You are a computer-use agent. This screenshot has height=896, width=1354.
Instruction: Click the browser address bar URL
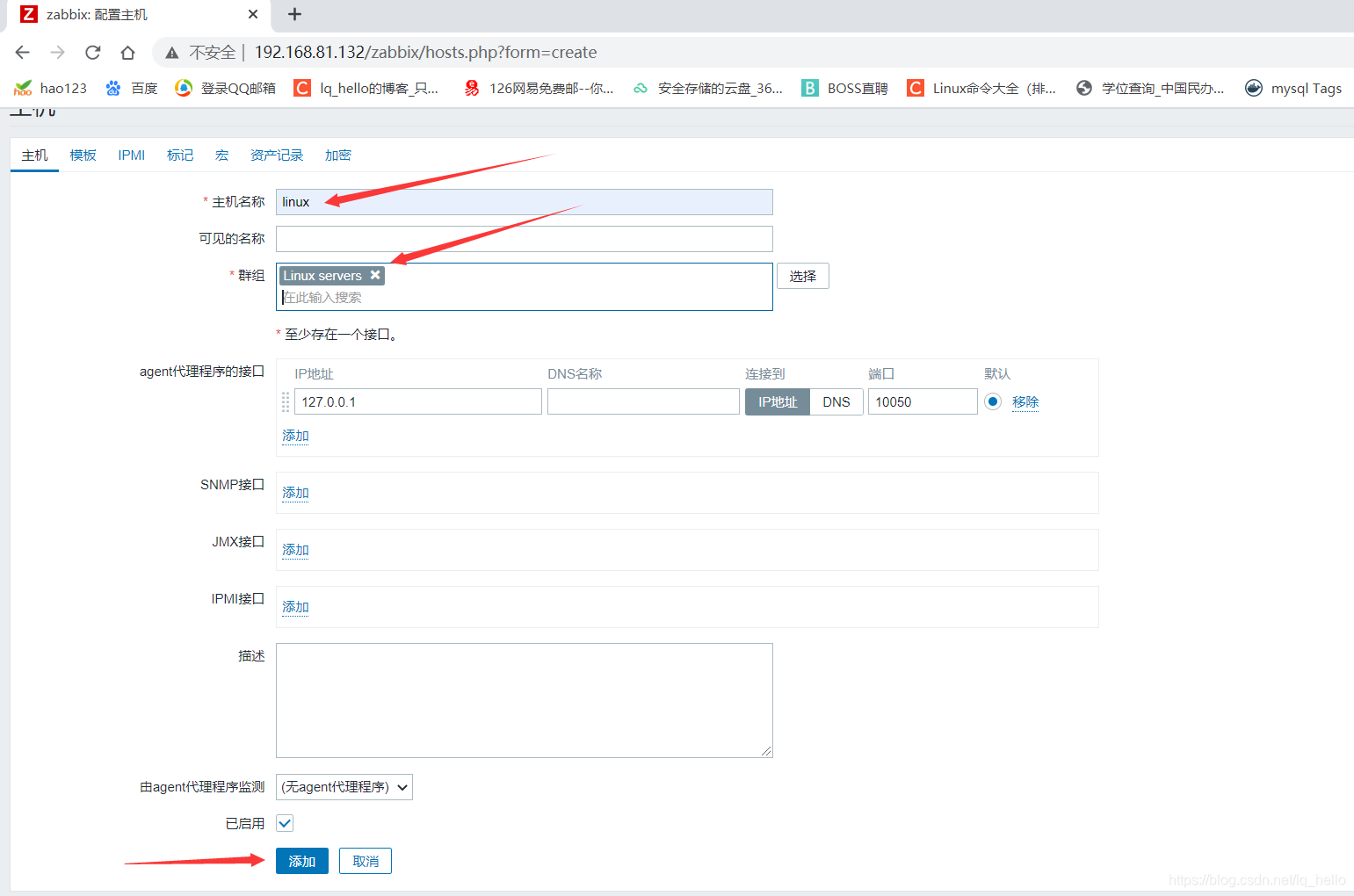point(426,53)
